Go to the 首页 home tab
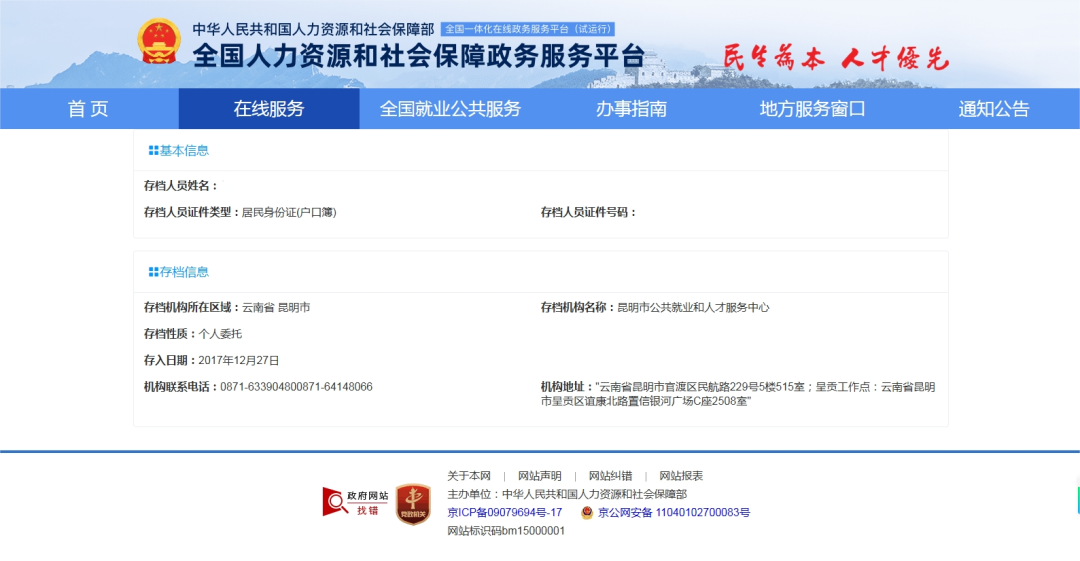 pyautogui.click(x=88, y=109)
